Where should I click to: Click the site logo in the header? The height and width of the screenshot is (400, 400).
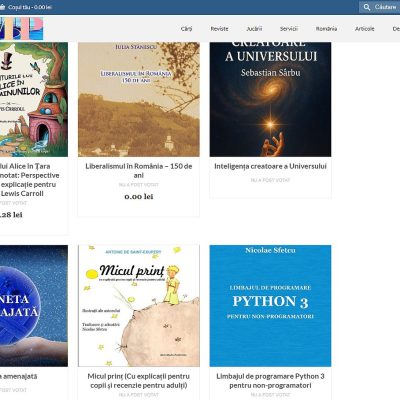coord(21,29)
